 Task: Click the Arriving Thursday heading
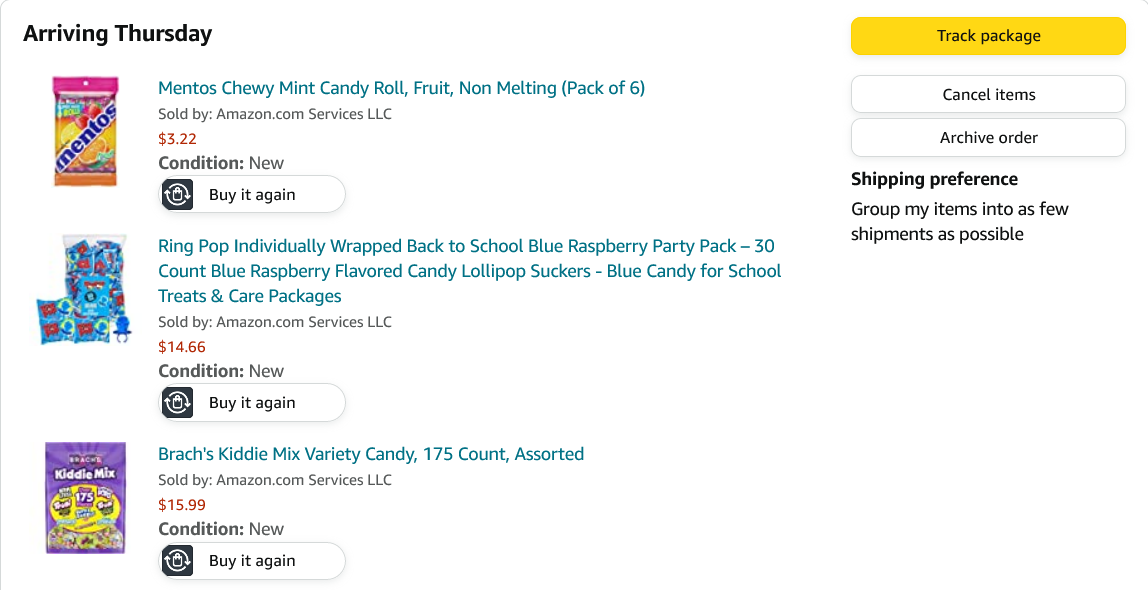[117, 33]
